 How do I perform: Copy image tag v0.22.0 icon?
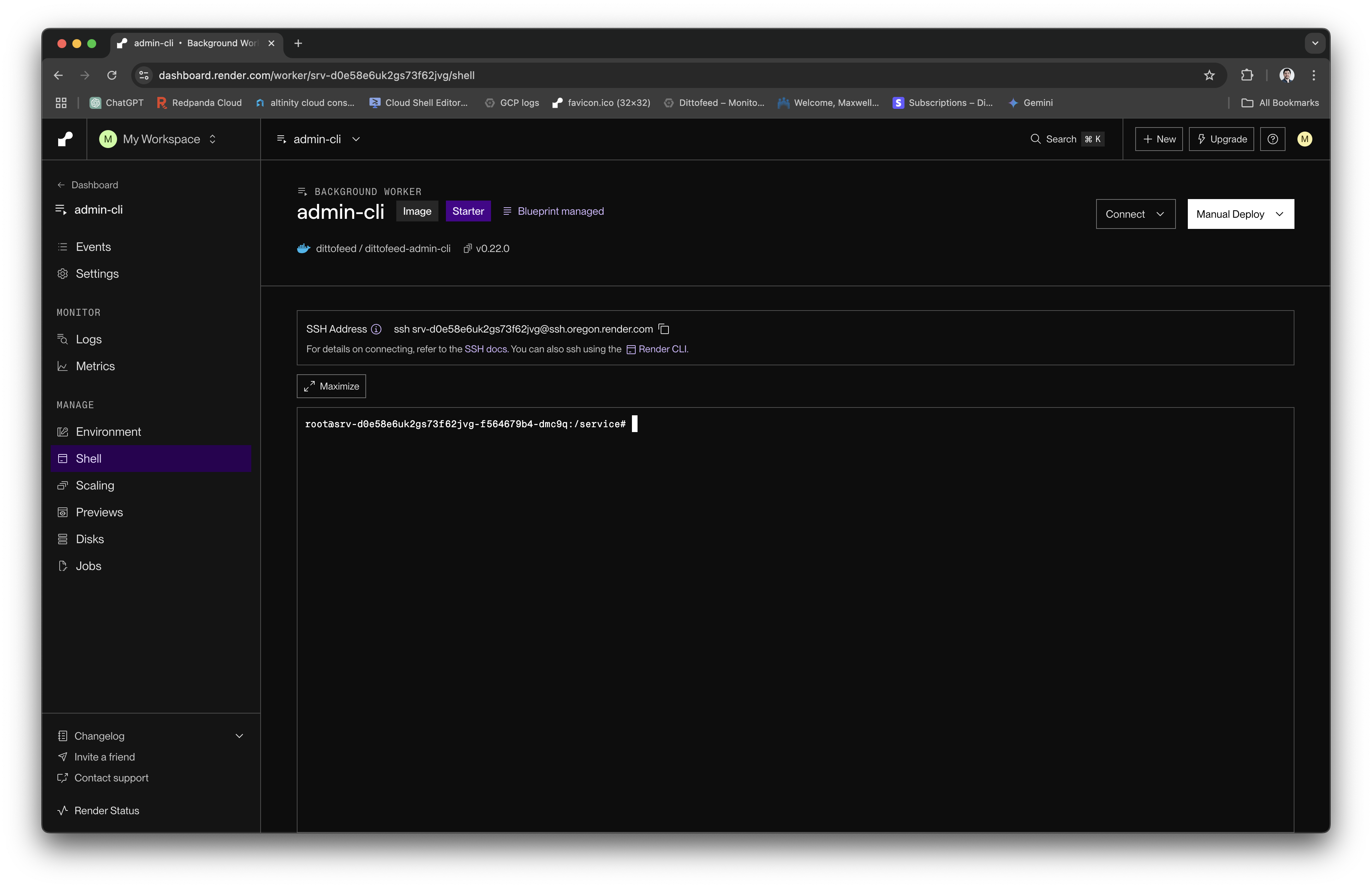[x=468, y=248]
